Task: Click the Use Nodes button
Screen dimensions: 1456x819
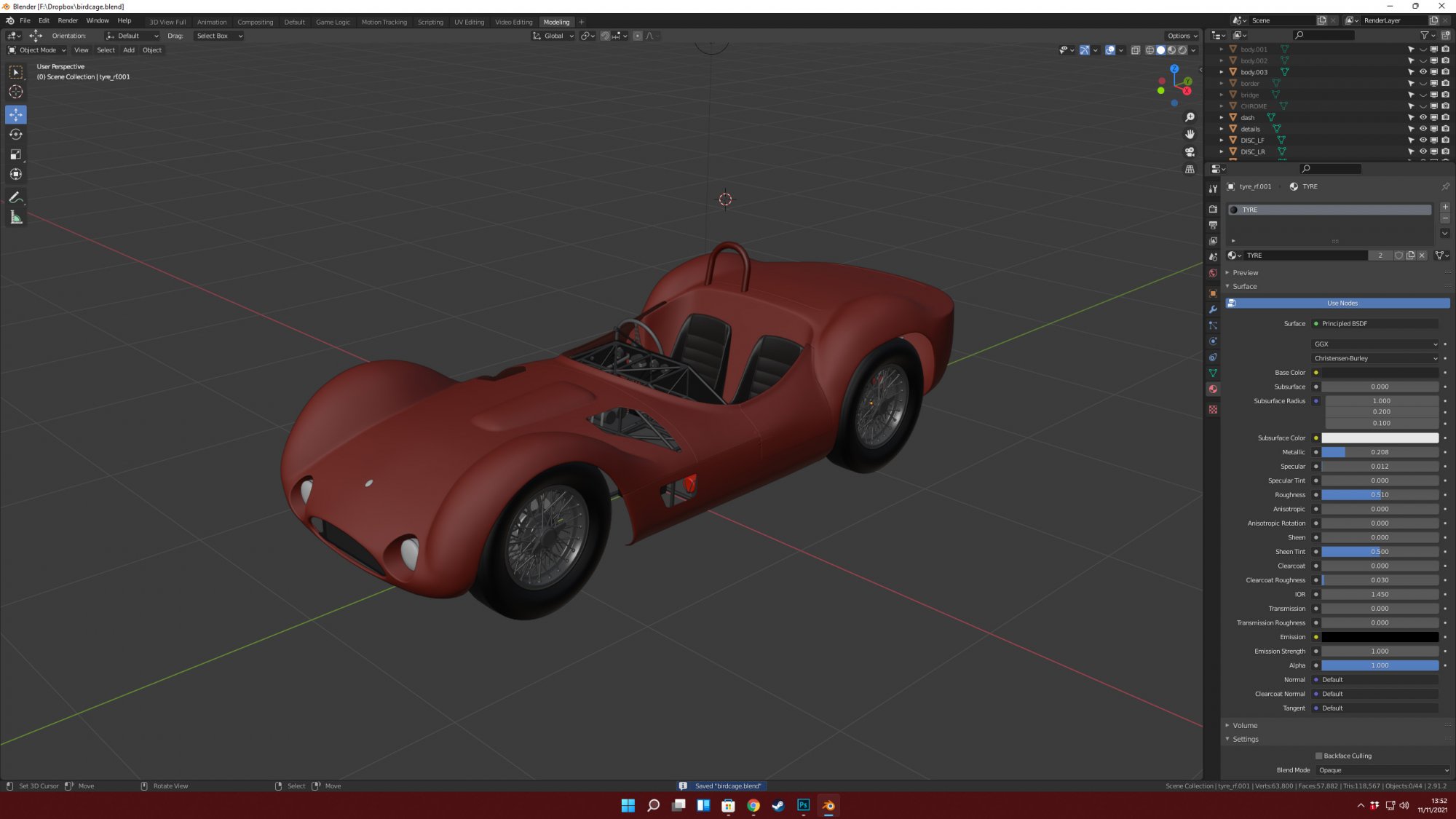Action: coord(1337,303)
